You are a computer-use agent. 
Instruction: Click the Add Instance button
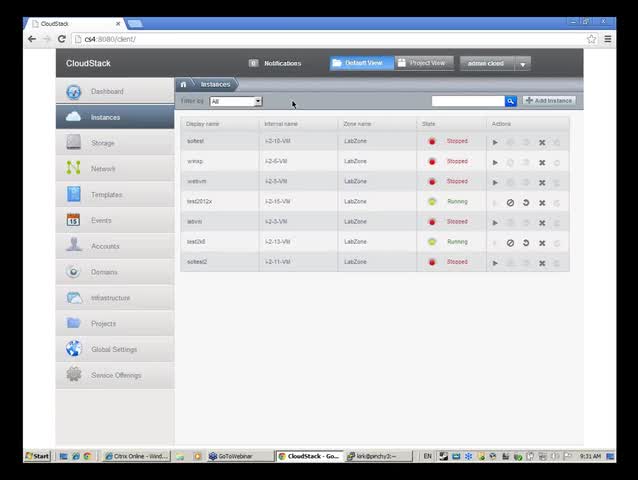point(549,100)
